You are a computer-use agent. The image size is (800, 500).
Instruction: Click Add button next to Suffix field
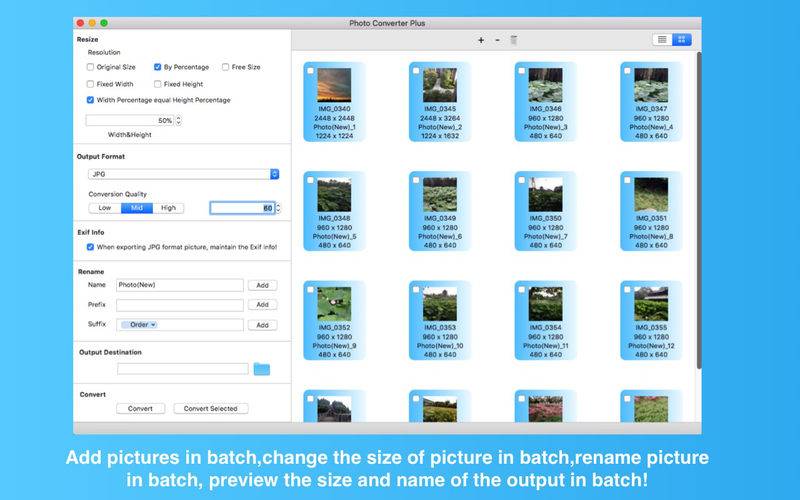[262, 325]
